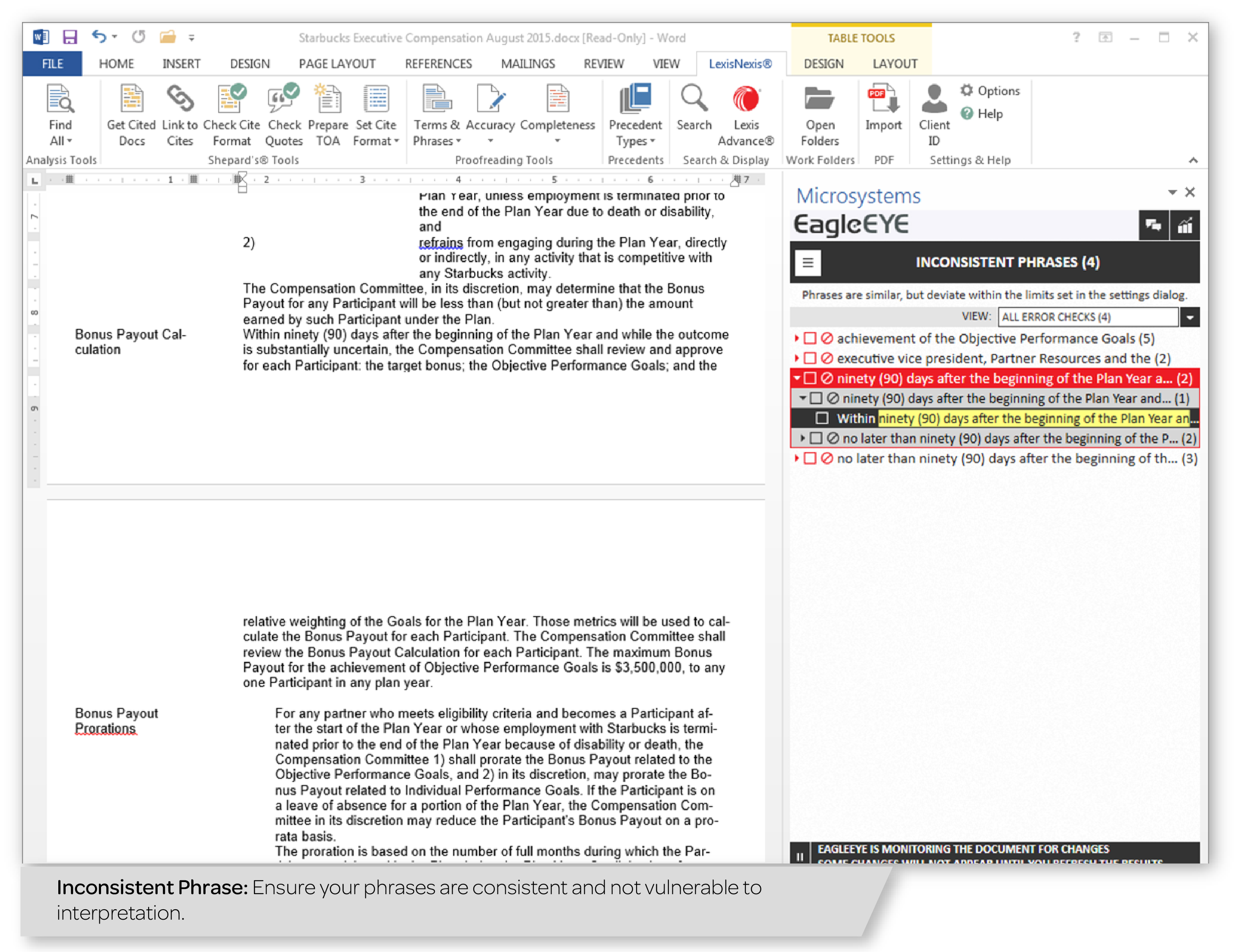The image size is (1238, 952).
Task: Click the Open folder quick access icon
Action: [x=168, y=37]
